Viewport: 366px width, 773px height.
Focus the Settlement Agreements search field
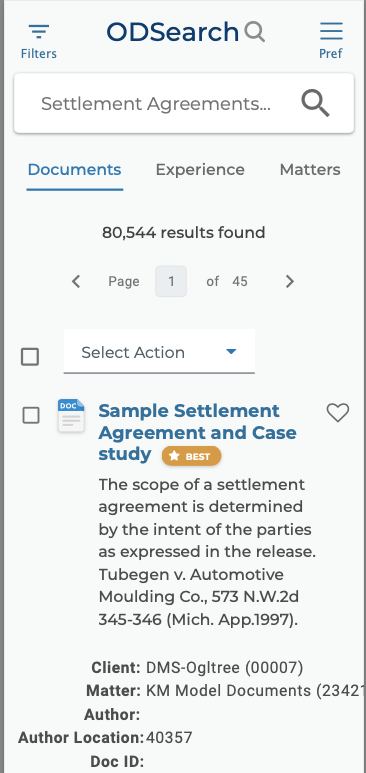click(x=156, y=104)
